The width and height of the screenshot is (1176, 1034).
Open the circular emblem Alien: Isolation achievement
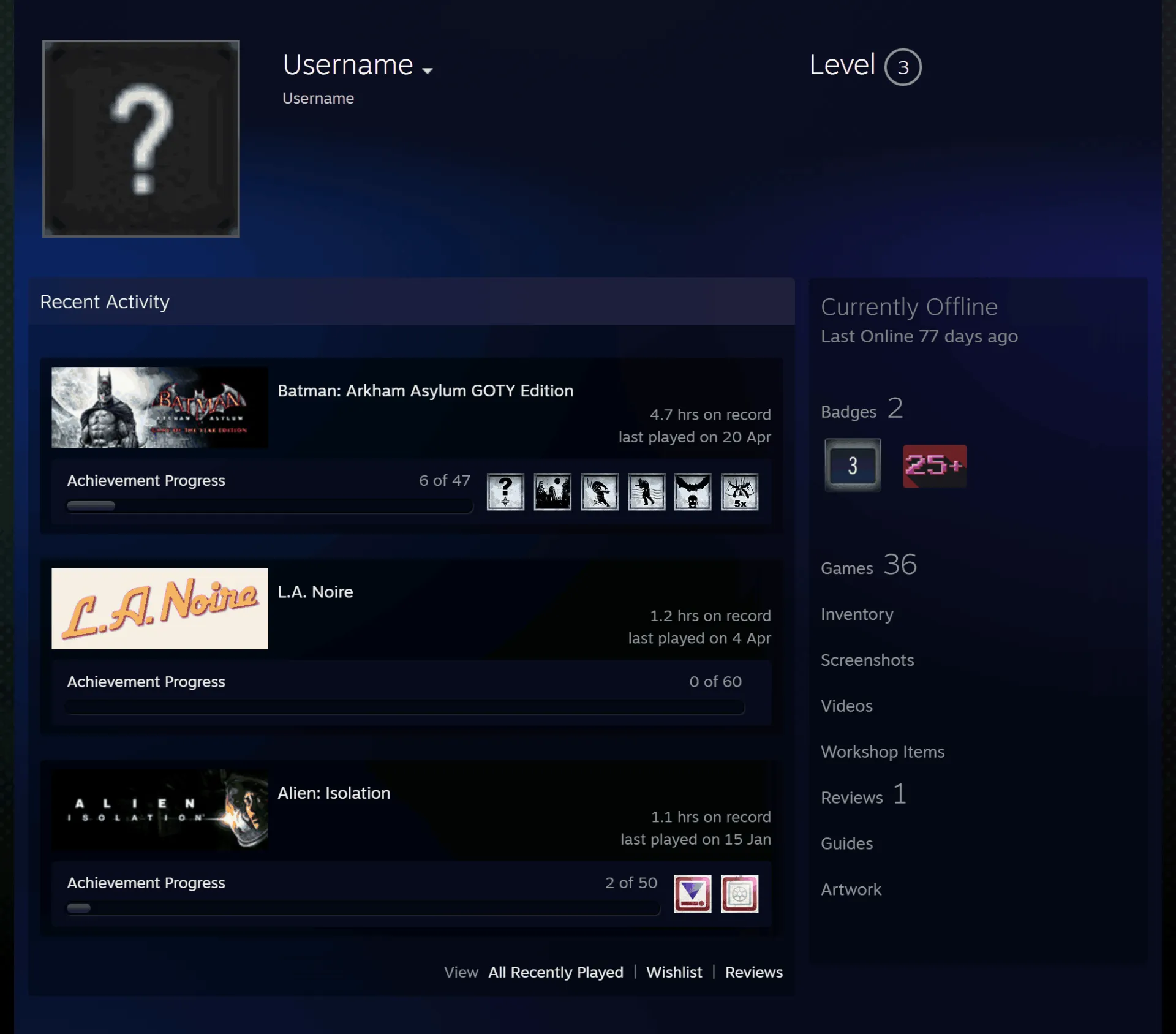coord(740,894)
